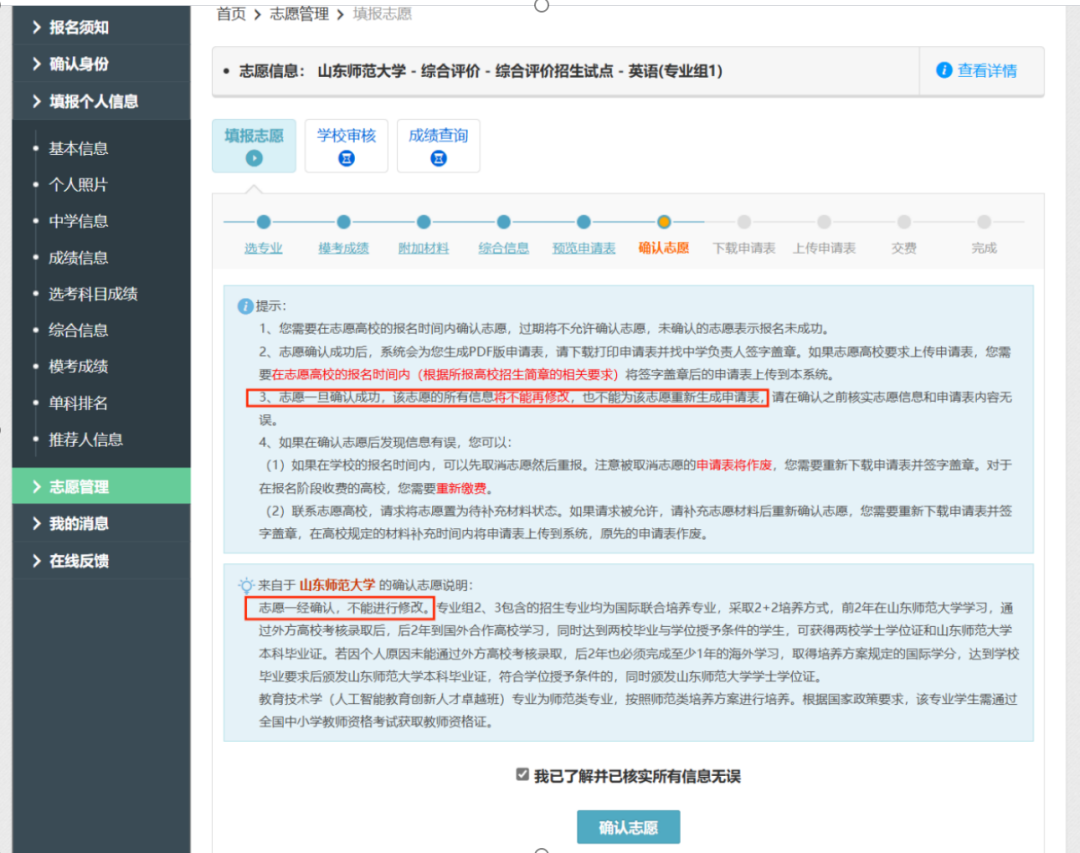Image resolution: width=1080 pixels, height=853 pixels.
Task: Open 志愿管理 in the sidebar
Action: coord(80,487)
